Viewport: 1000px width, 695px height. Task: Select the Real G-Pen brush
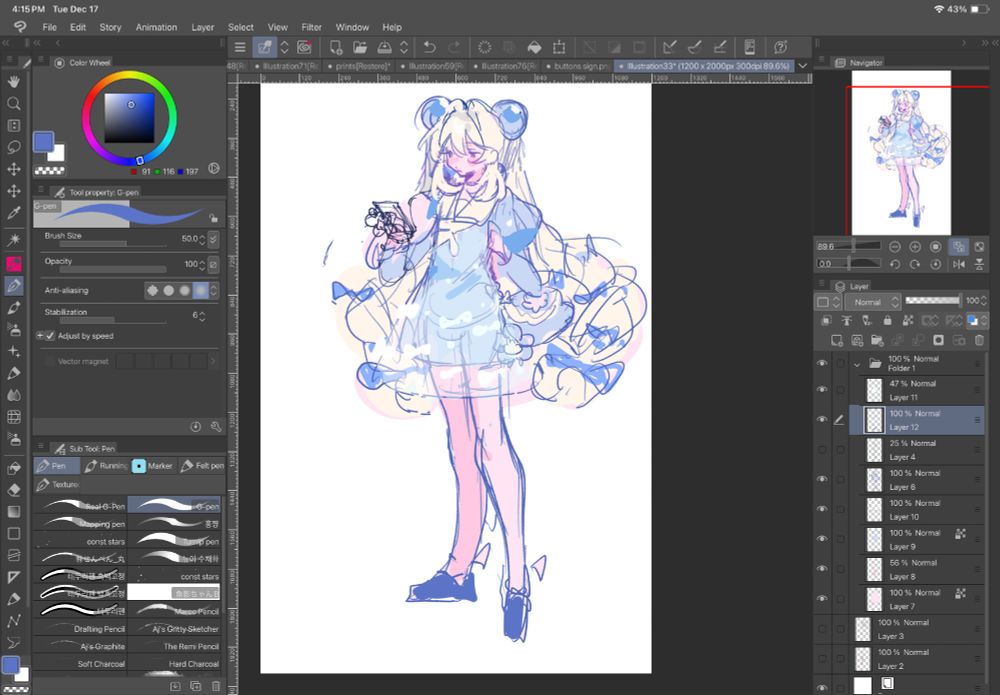[x=81, y=506]
